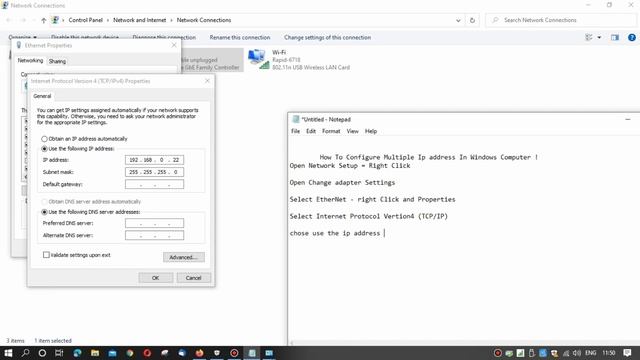
Task: Click the Default gateway input field
Action: pyautogui.click(x=154, y=184)
